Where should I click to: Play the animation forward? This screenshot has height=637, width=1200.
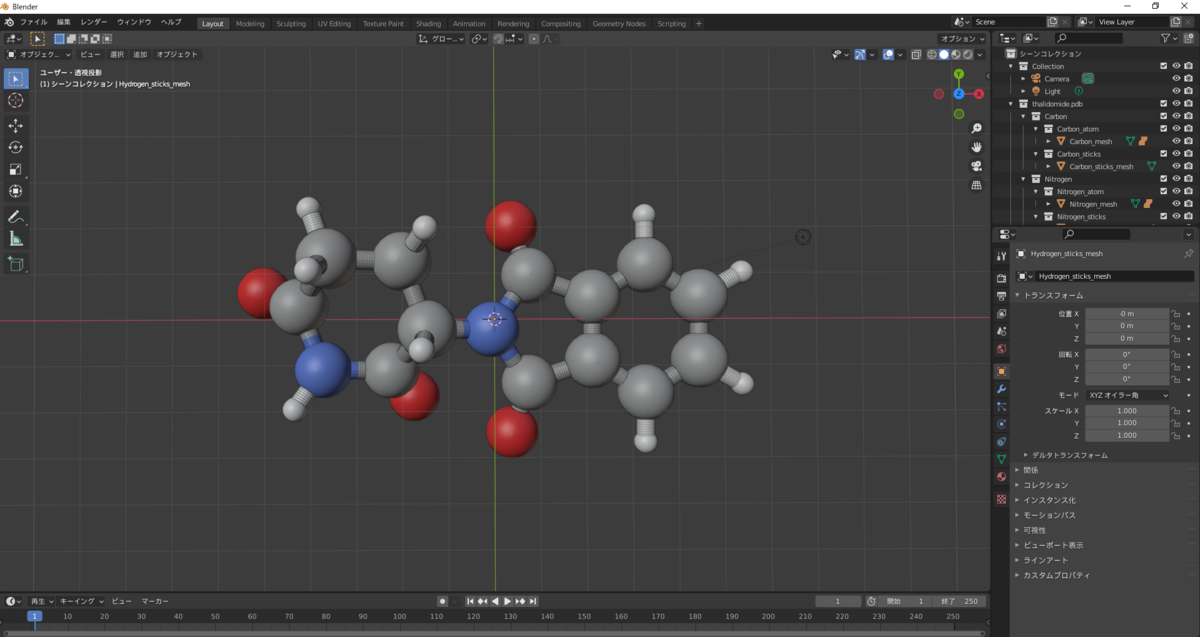point(507,601)
